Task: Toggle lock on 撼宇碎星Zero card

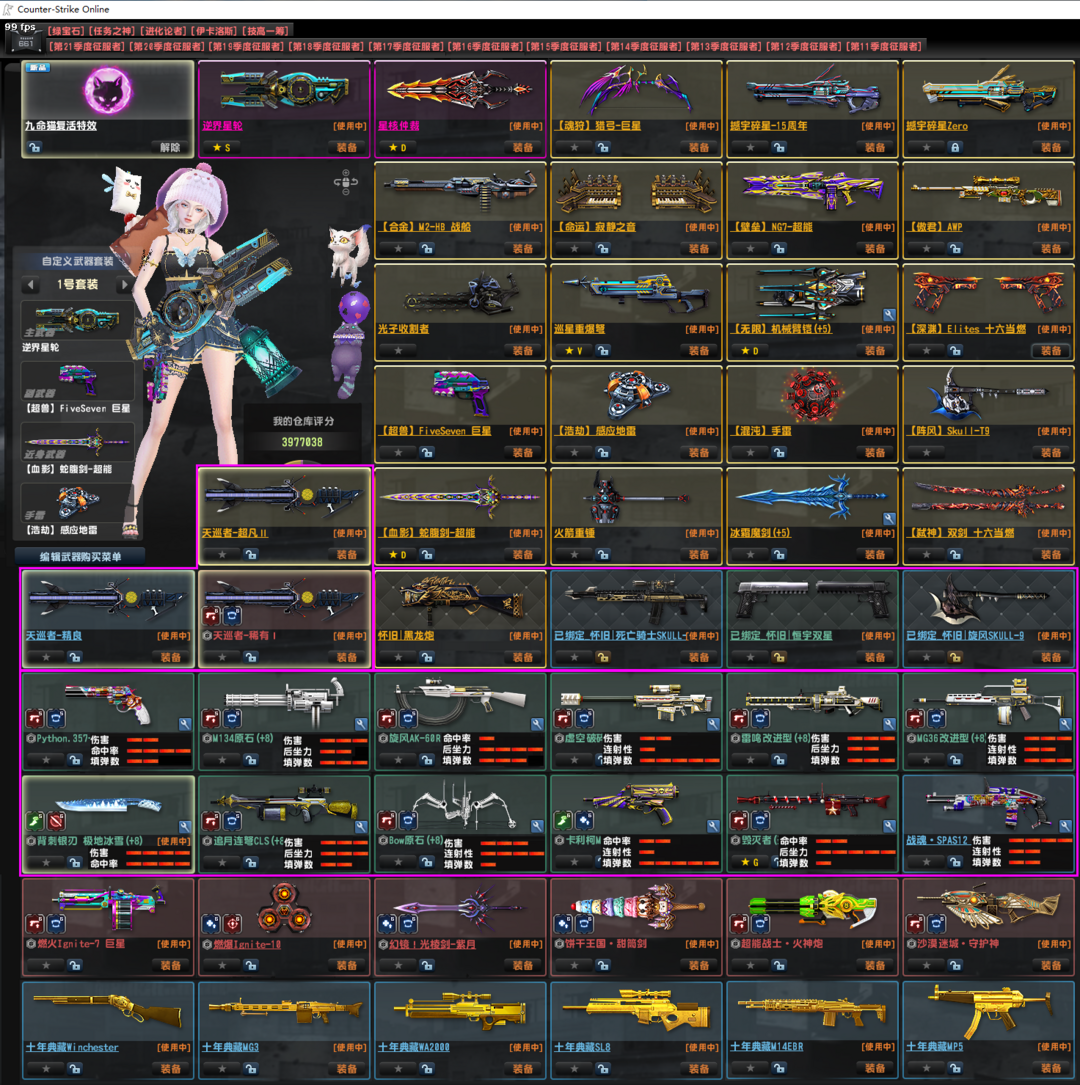Action: click(955, 147)
